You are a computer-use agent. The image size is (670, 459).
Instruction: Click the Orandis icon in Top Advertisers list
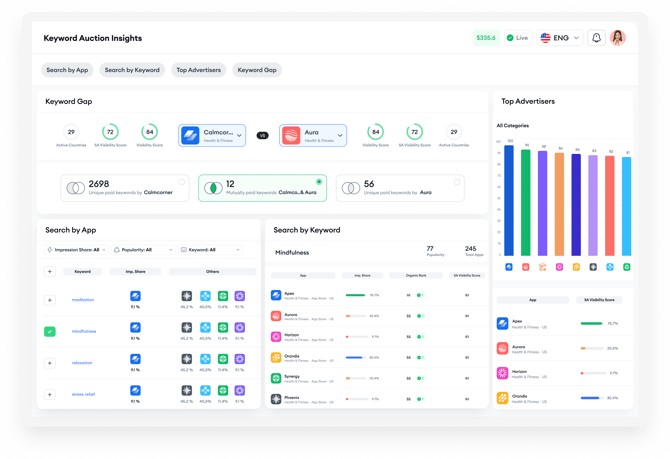point(503,397)
